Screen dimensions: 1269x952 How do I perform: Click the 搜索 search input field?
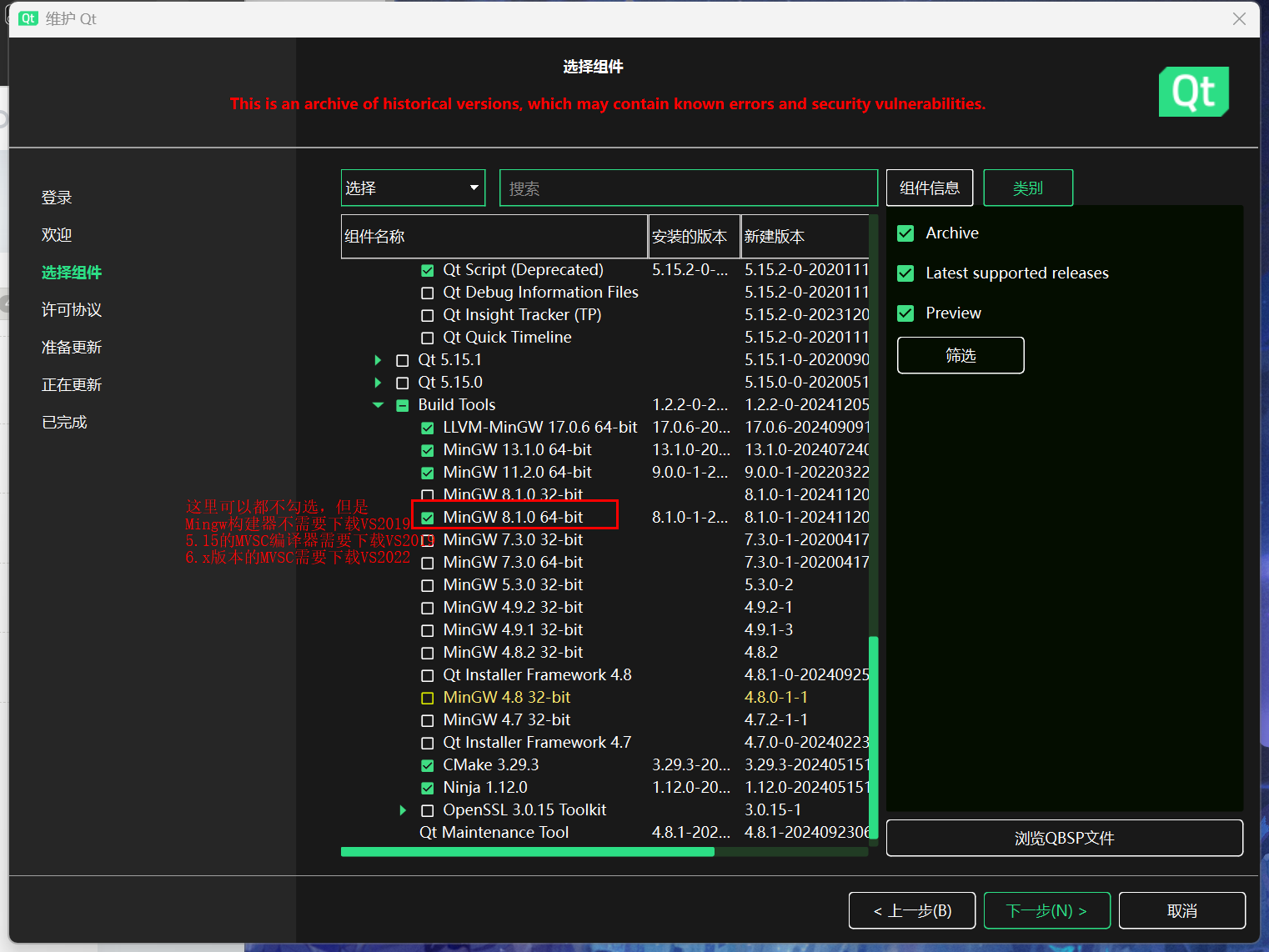point(688,188)
